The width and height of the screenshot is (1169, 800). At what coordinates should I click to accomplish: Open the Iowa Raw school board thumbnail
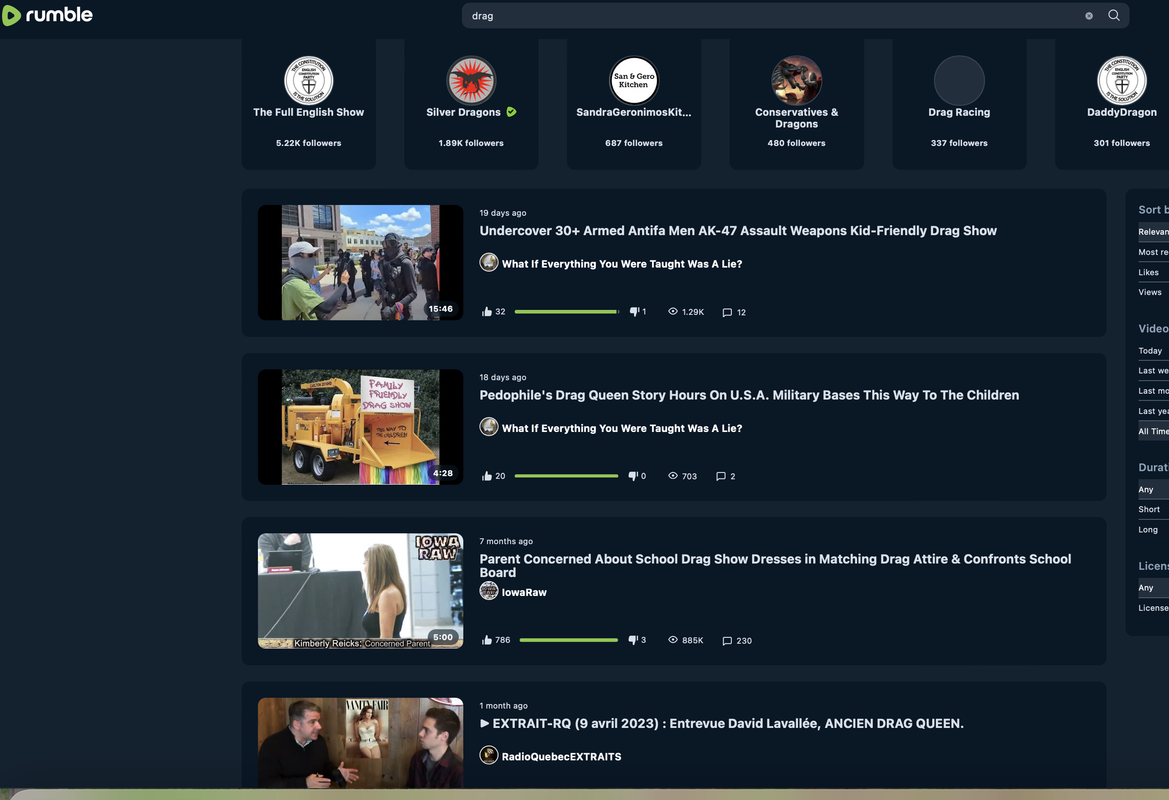tap(360, 590)
